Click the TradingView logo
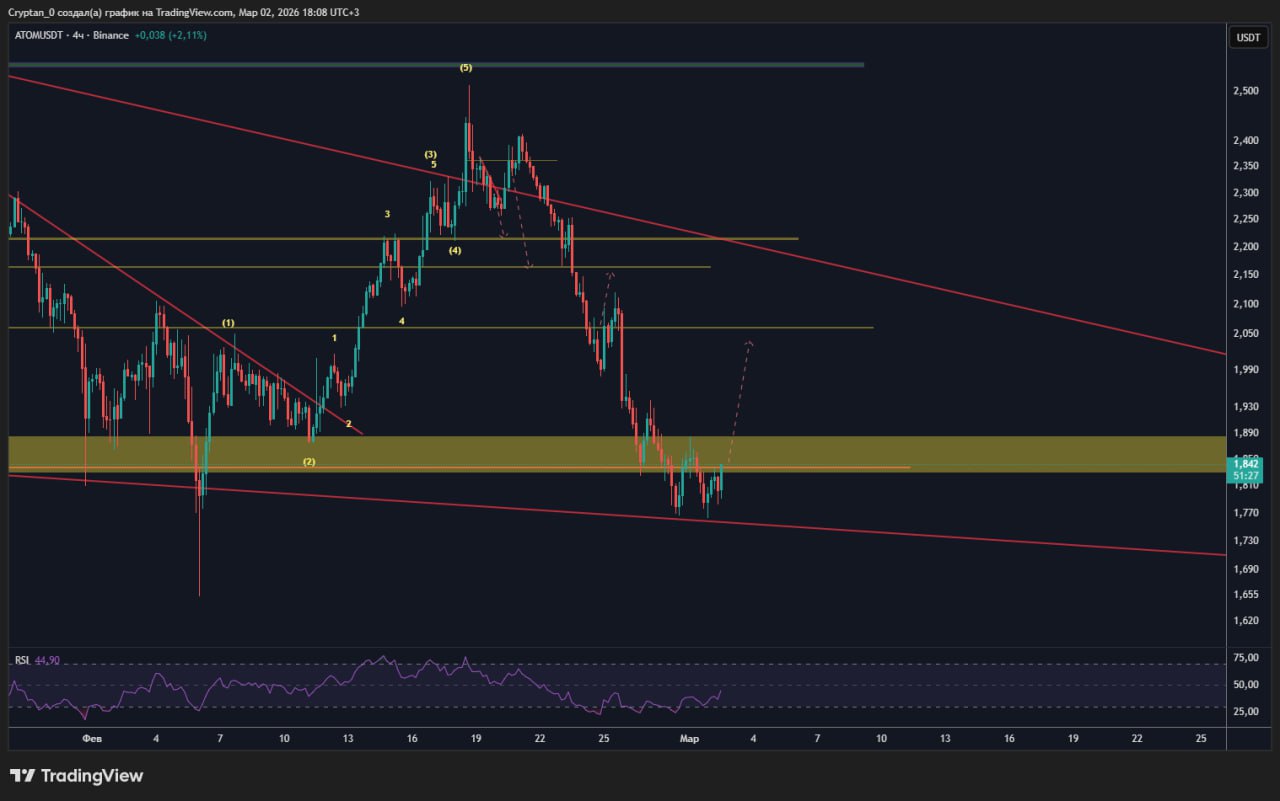The width and height of the screenshot is (1280, 801). click(76, 776)
